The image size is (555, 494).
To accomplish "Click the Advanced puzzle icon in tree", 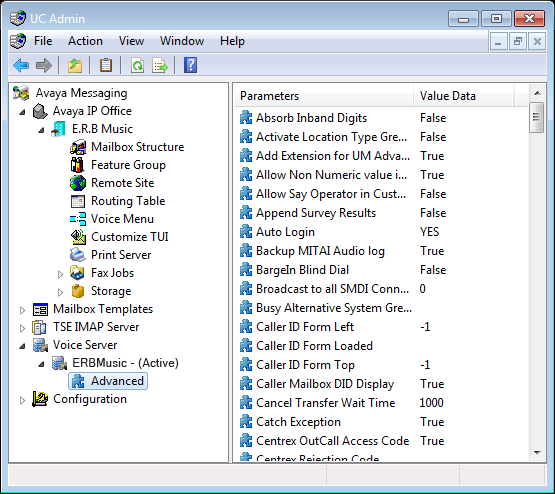I will [x=78, y=381].
